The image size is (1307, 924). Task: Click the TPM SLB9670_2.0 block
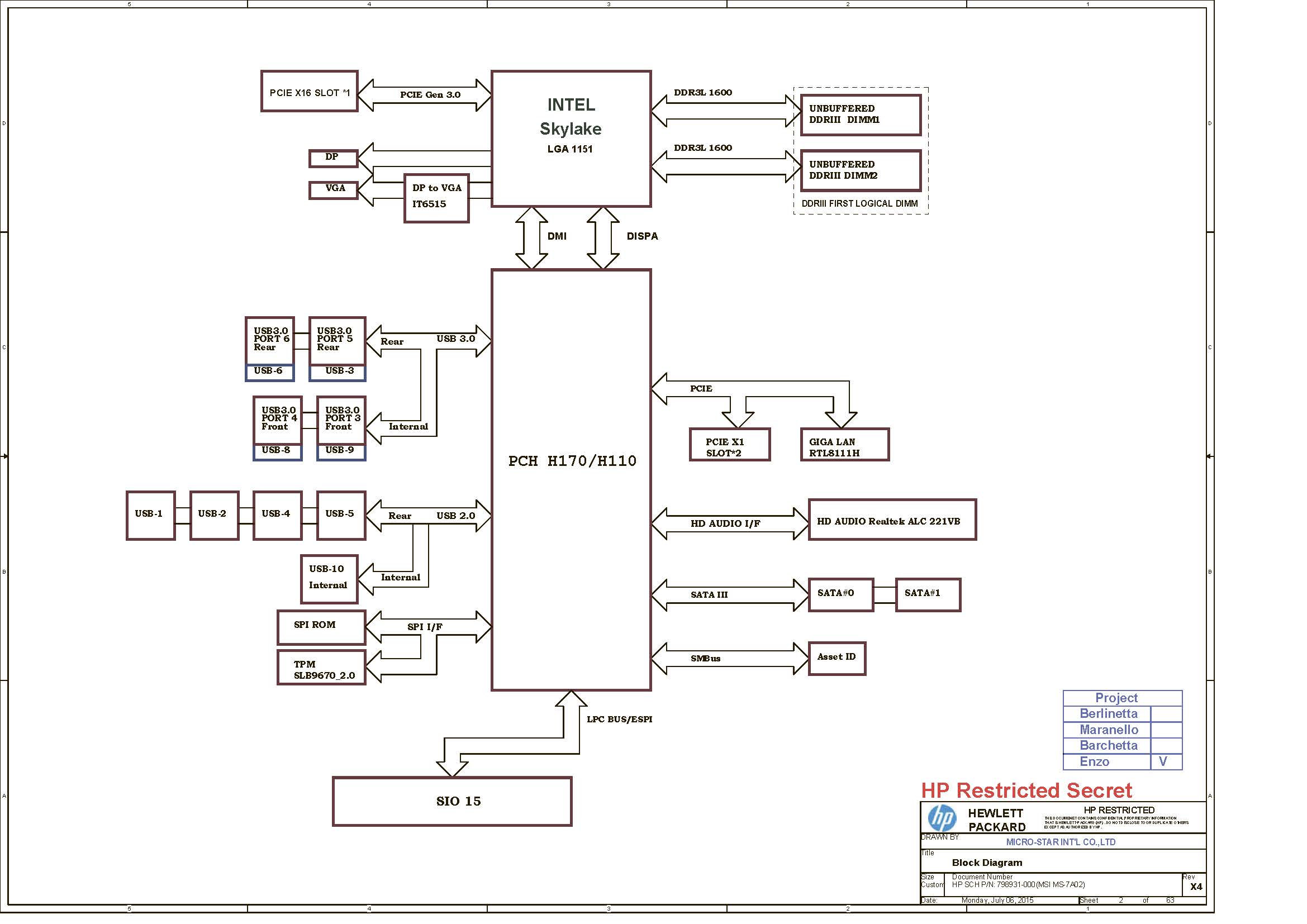[322, 668]
